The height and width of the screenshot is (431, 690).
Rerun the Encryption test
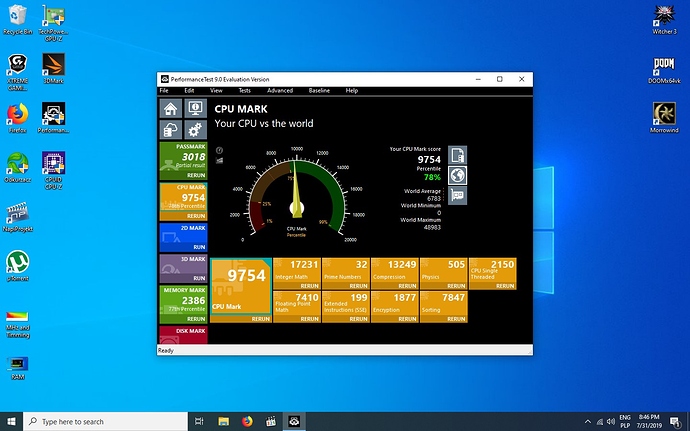click(407, 319)
